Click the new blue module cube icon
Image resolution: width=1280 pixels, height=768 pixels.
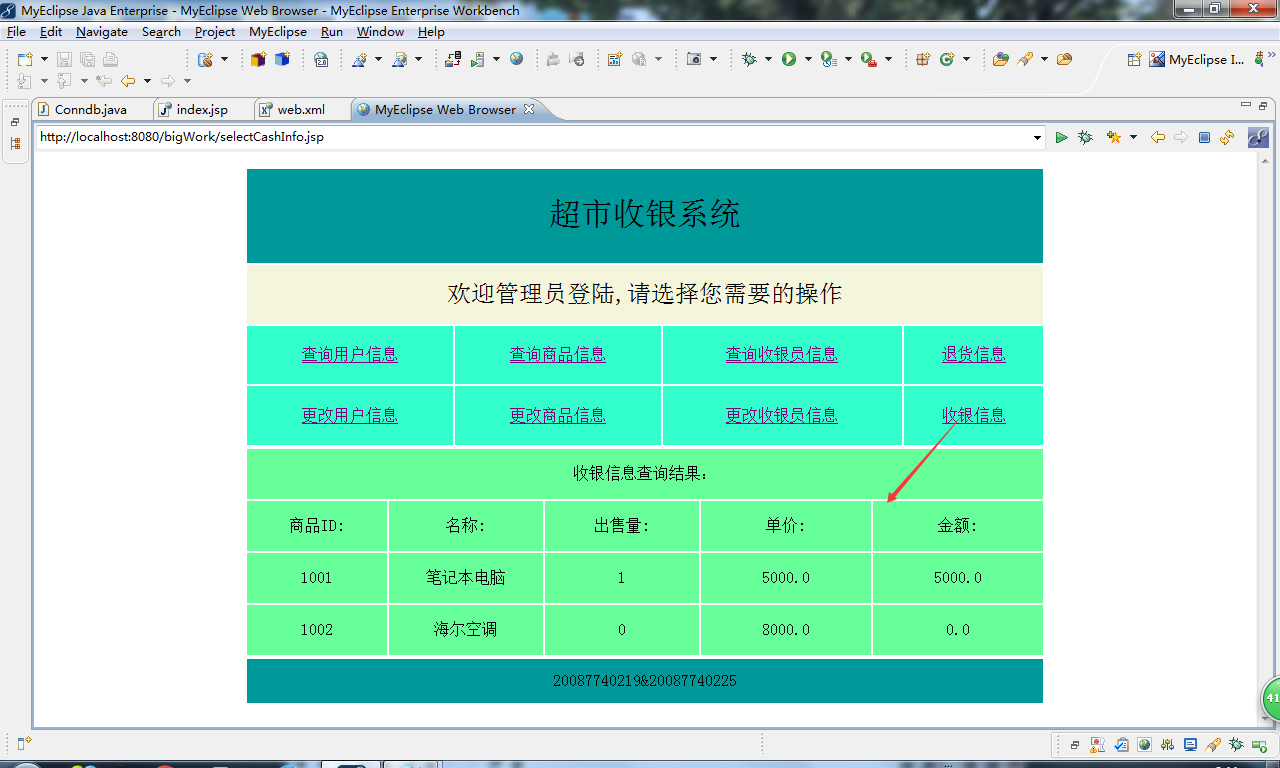(282, 60)
